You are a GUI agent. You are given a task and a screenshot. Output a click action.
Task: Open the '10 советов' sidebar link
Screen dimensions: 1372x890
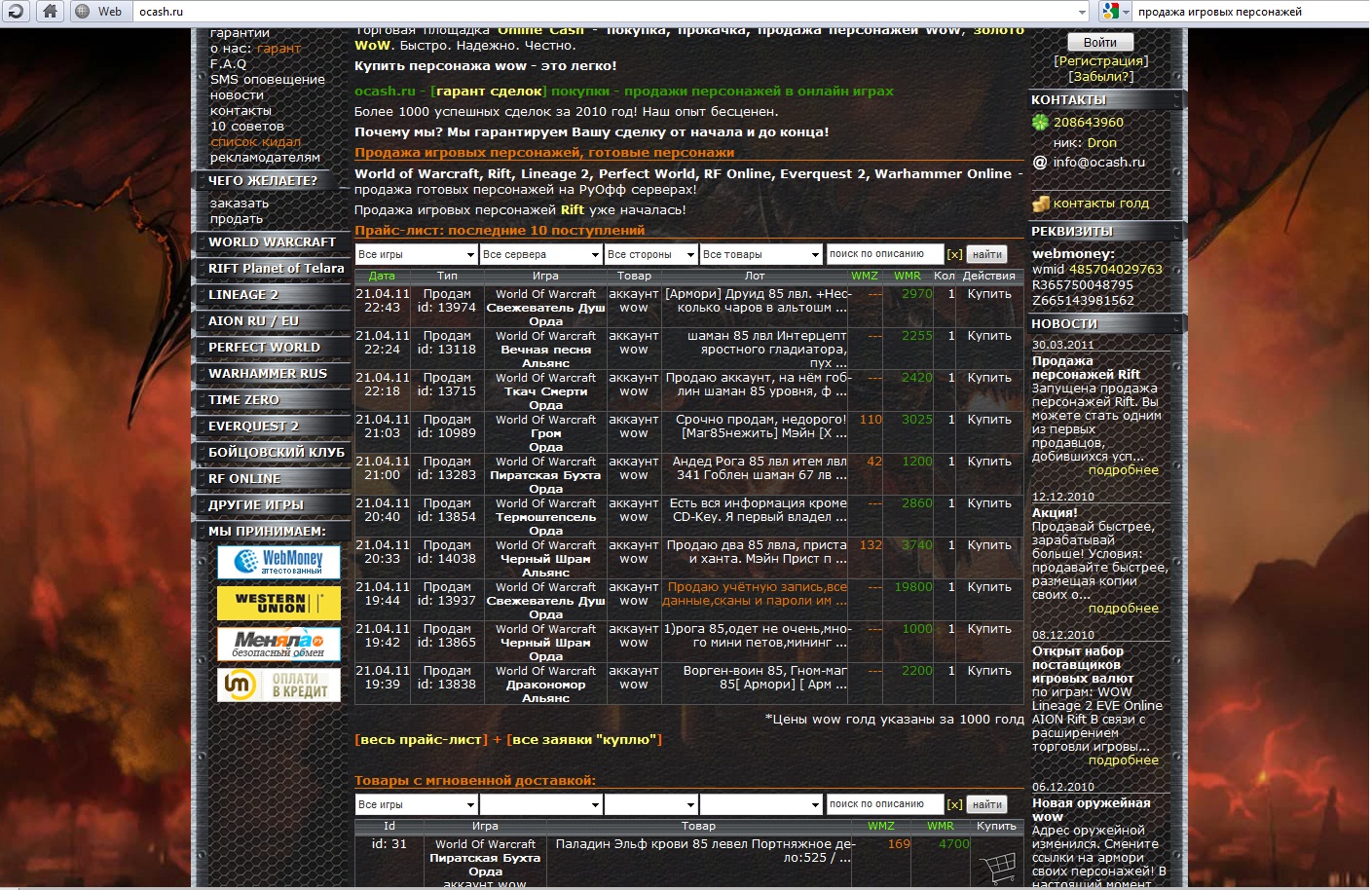coord(247,126)
